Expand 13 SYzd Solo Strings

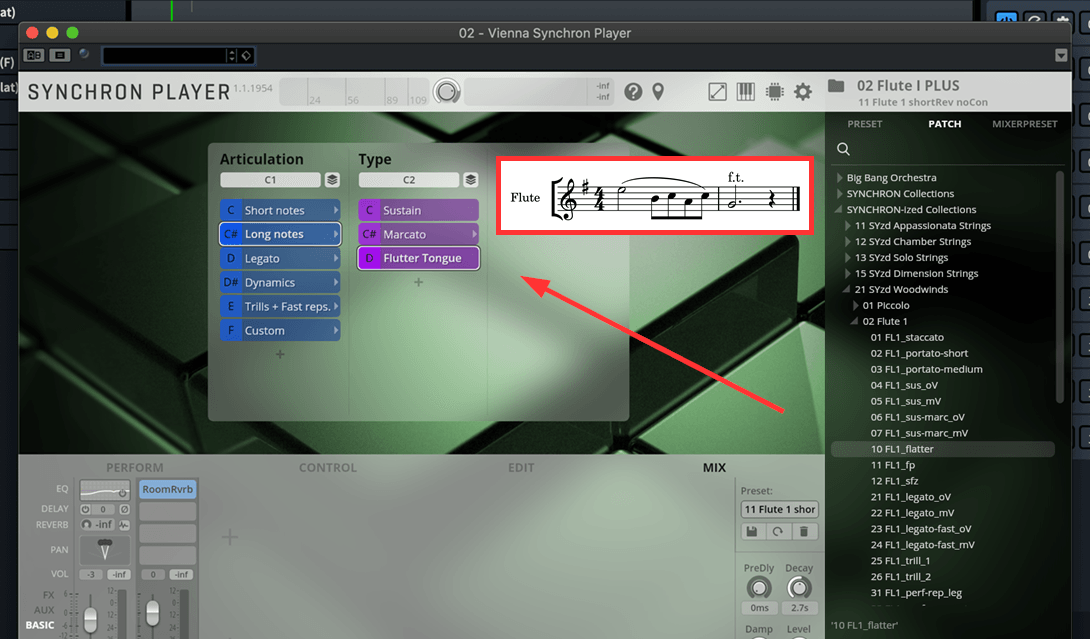point(847,258)
